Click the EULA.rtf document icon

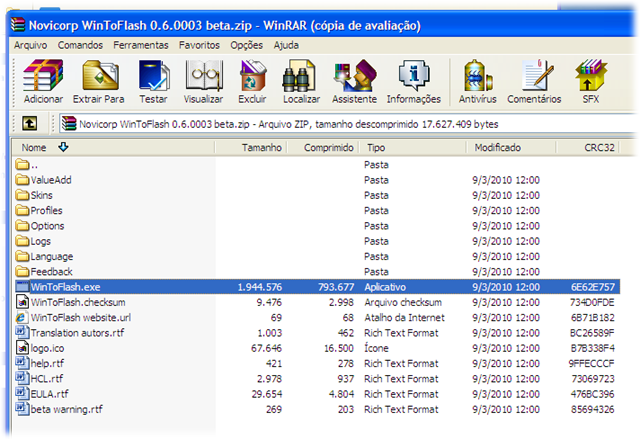(x=22, y=394)
